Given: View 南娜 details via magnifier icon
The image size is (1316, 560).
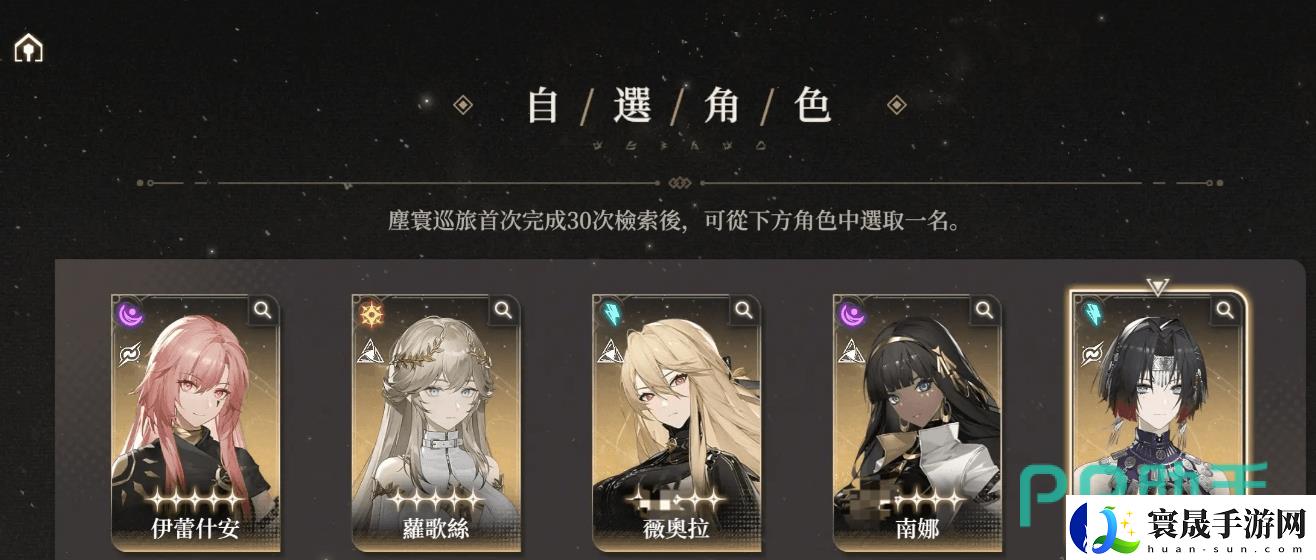Looking at the screenshot, I should pos(984,310).
